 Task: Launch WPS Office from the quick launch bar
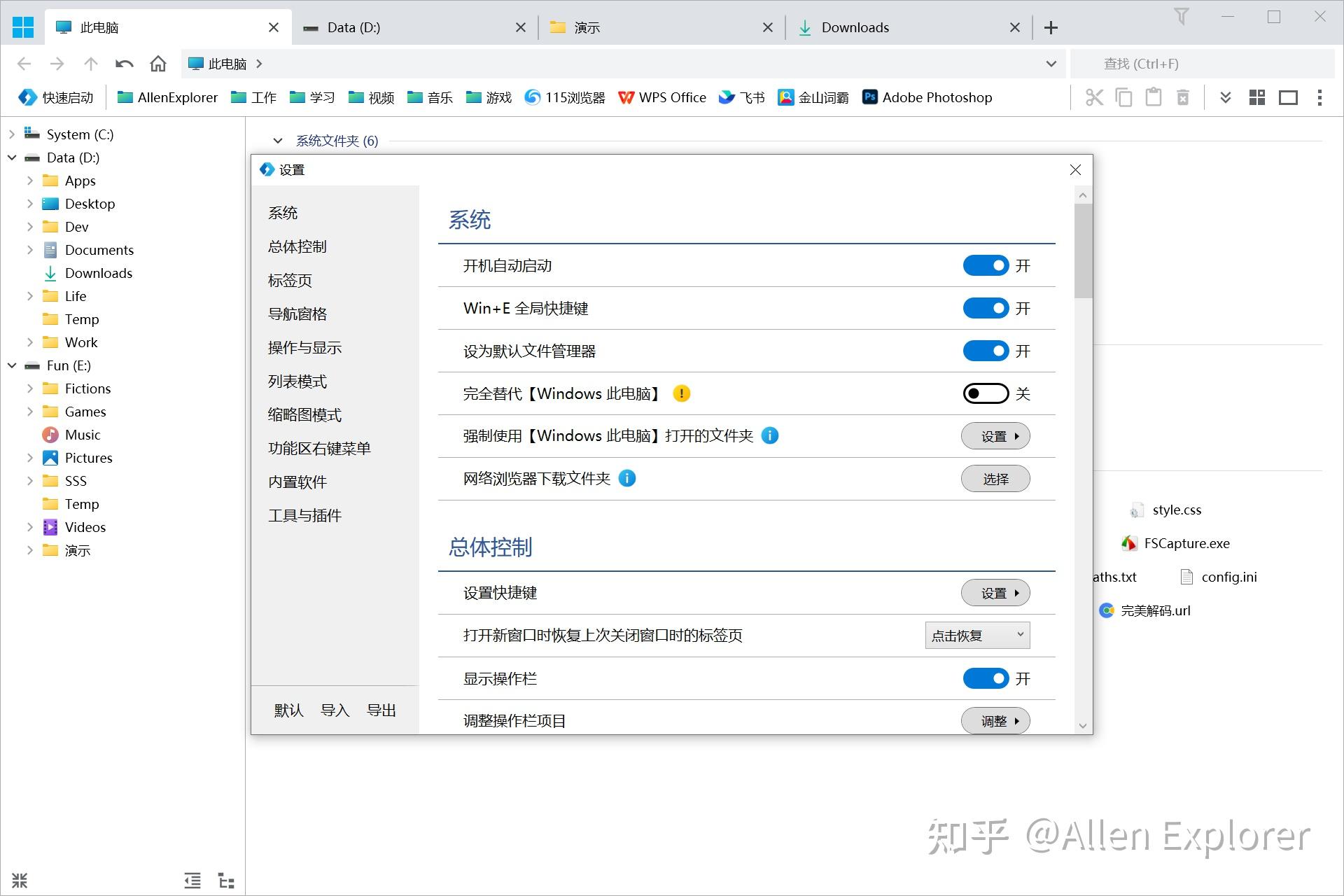coord(661,97)
